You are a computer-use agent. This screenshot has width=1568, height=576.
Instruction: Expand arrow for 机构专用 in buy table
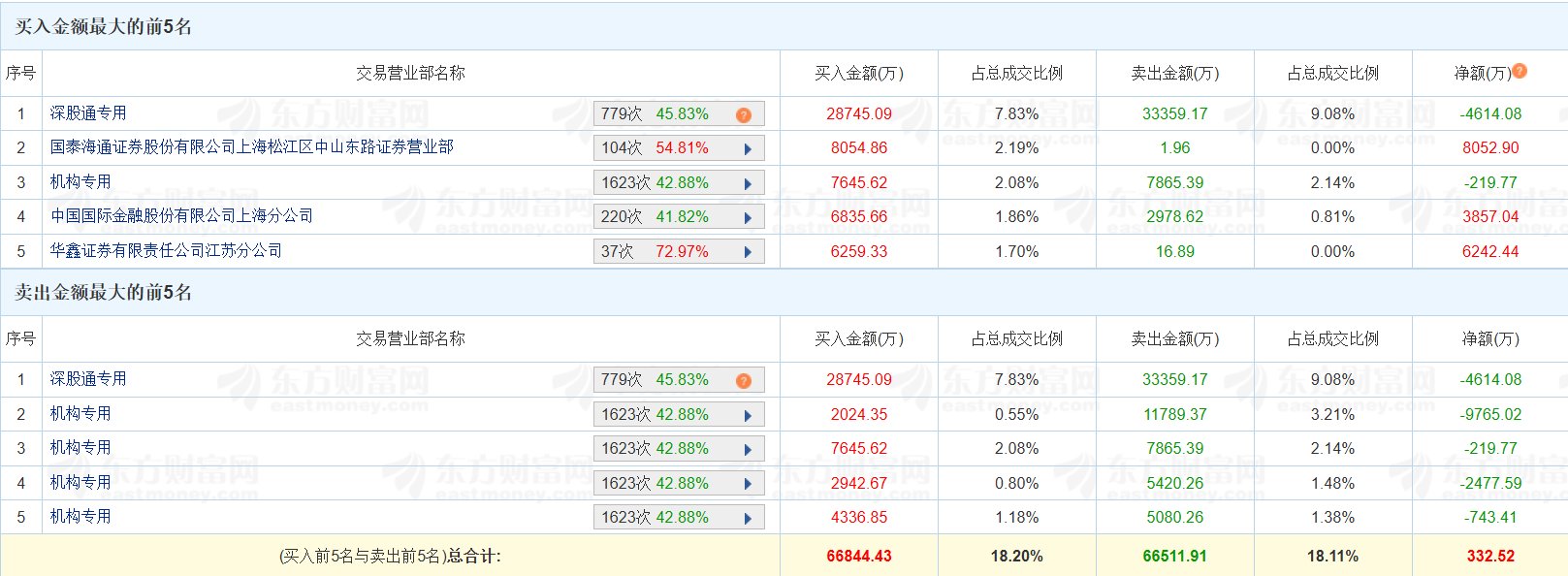pyautogui.click(x=748, y=183)
